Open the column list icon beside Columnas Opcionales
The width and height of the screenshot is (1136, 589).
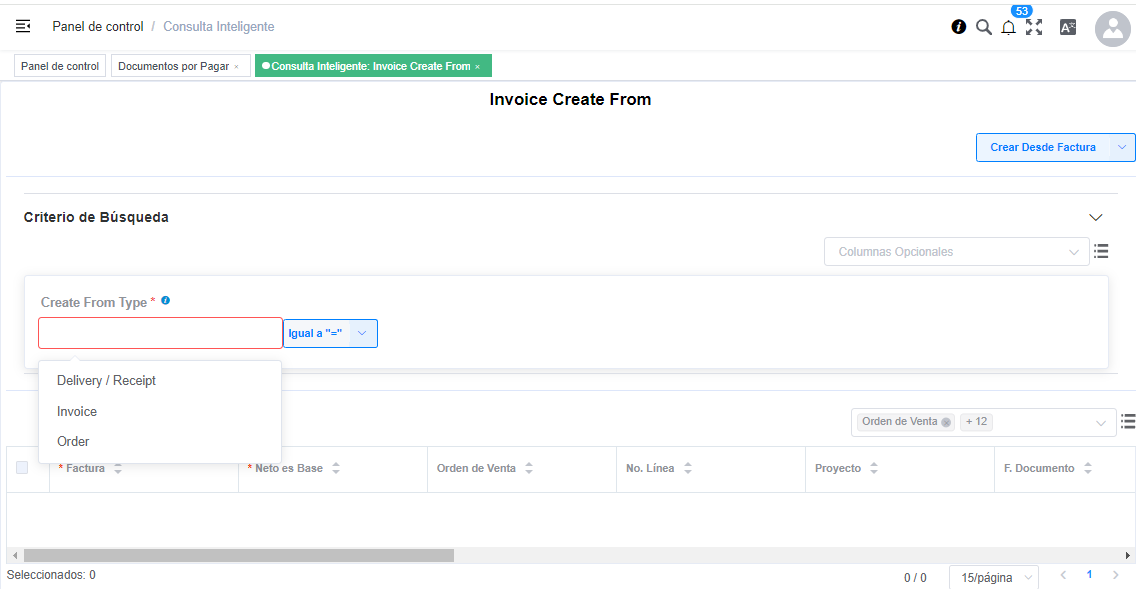(x=1101, y=251)
